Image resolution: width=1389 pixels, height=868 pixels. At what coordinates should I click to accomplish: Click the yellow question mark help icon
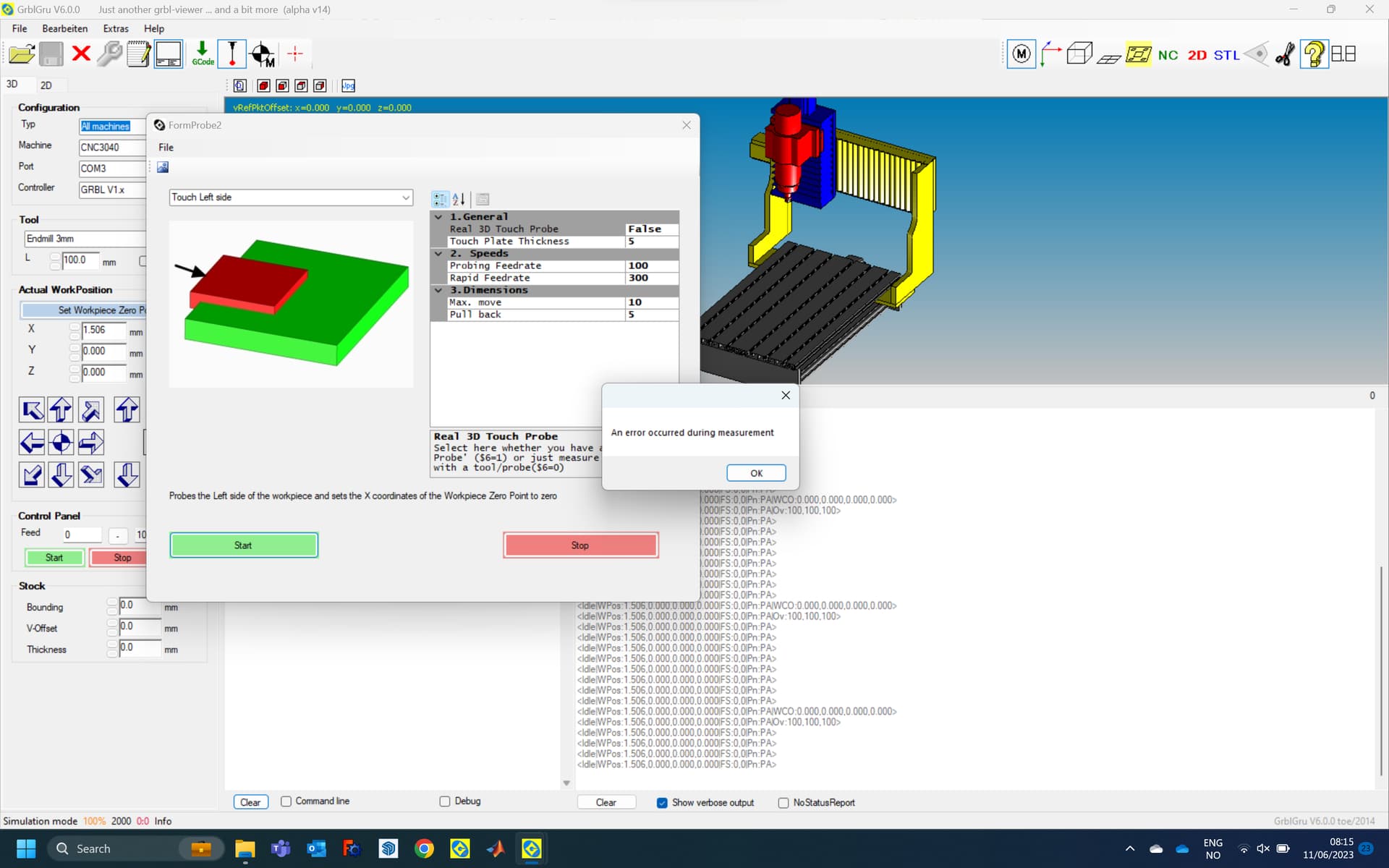(x=1314, y=54)
